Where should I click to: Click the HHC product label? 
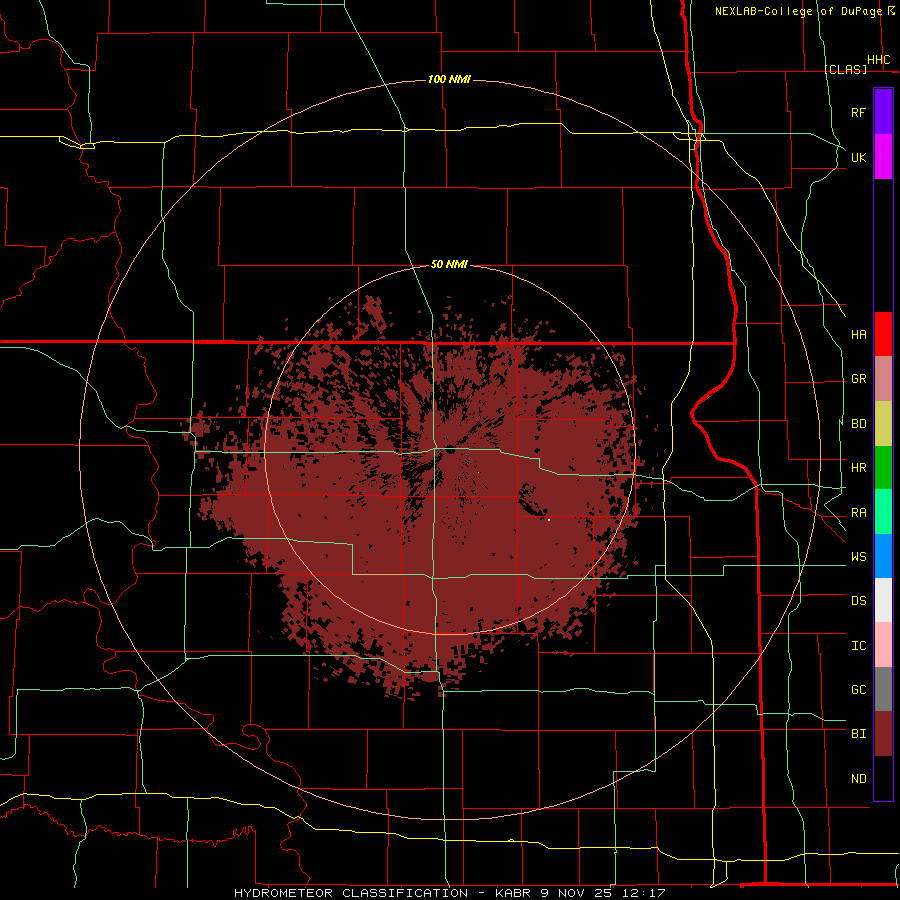pos(878,60)
